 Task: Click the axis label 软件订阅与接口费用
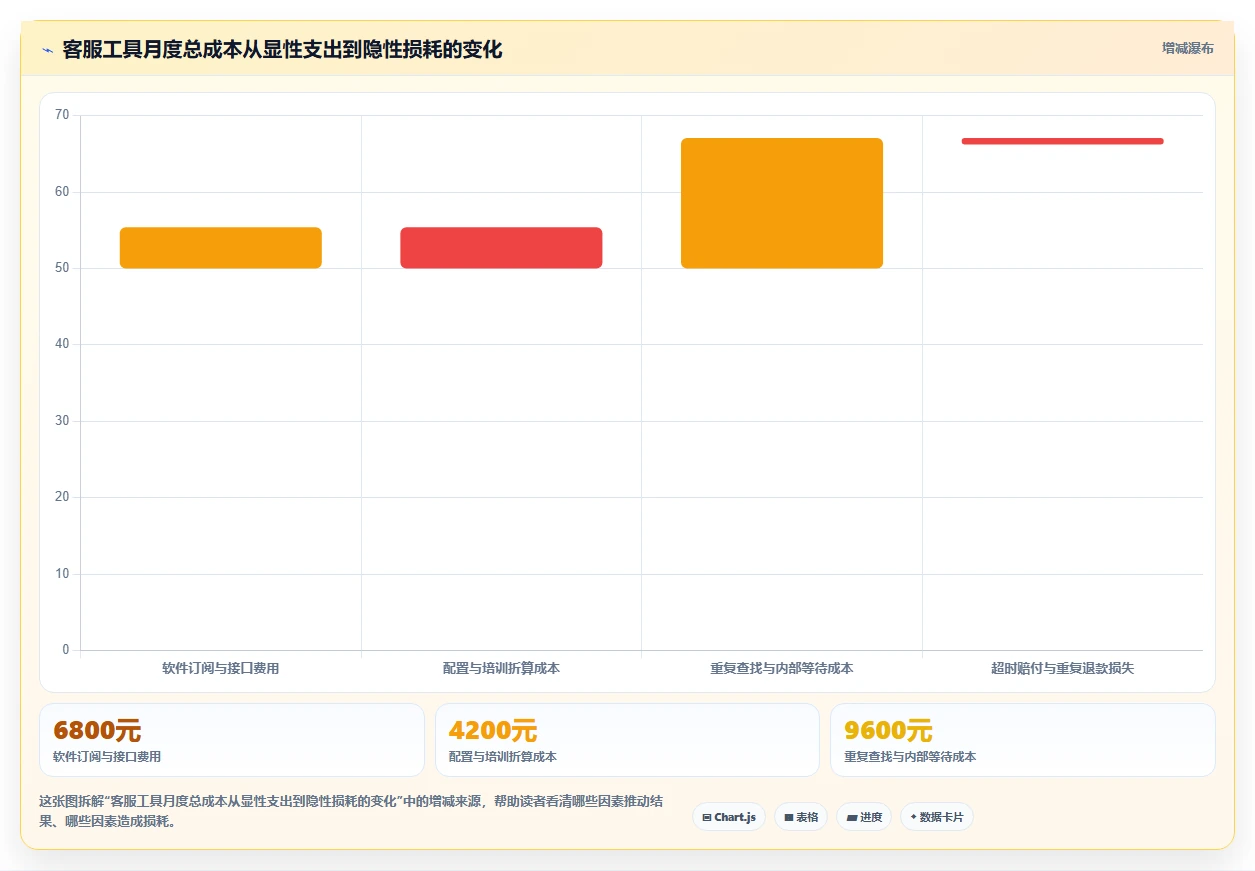(220, 668)
